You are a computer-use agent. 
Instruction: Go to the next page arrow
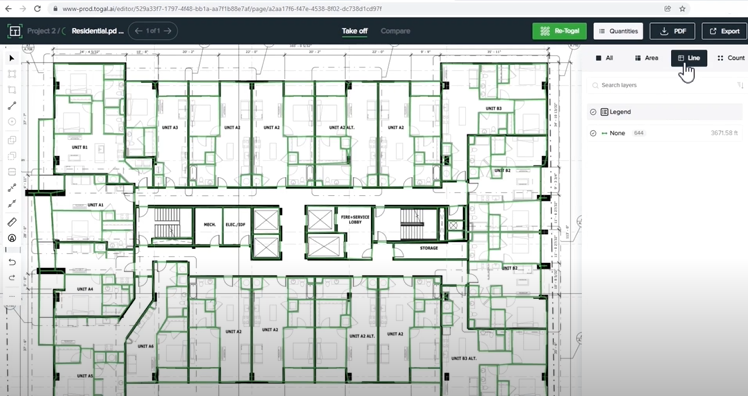coord(167,31)
